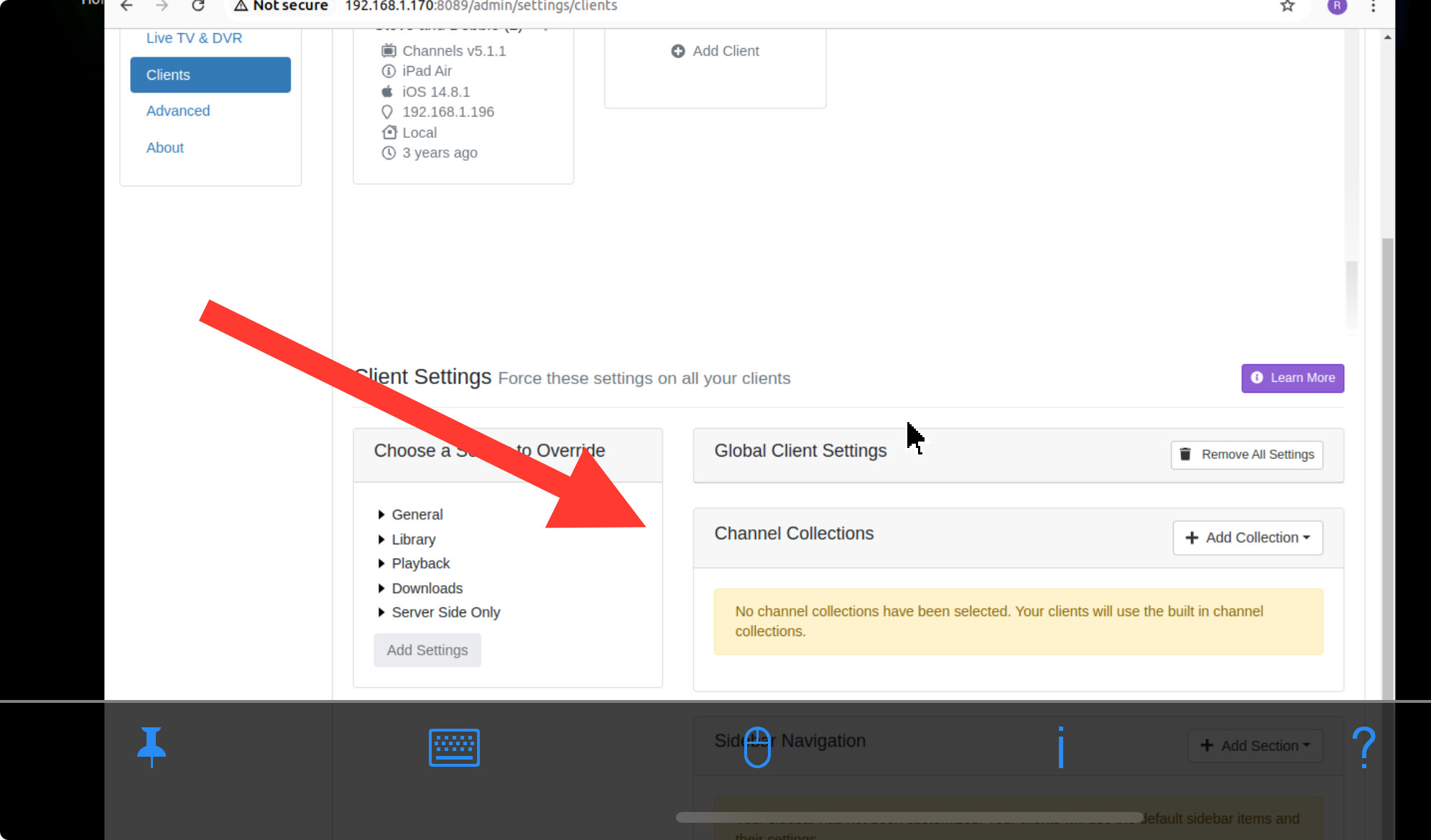
Task: Click the browser back arrow
Action: [x=126, y=6]
